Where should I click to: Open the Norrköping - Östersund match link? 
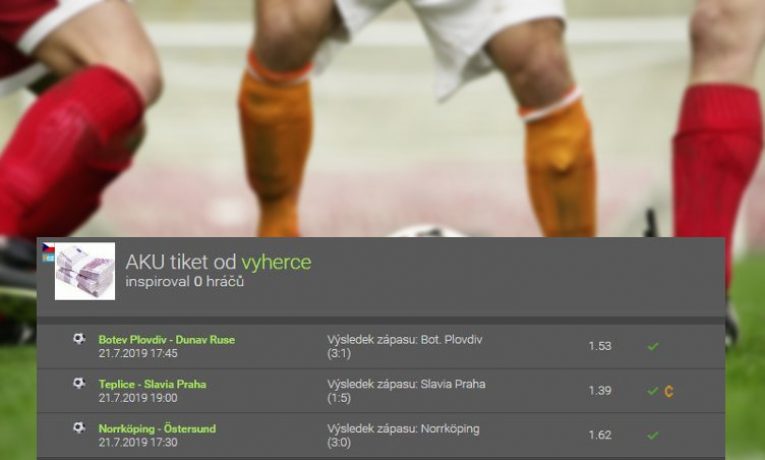[157, 429]
